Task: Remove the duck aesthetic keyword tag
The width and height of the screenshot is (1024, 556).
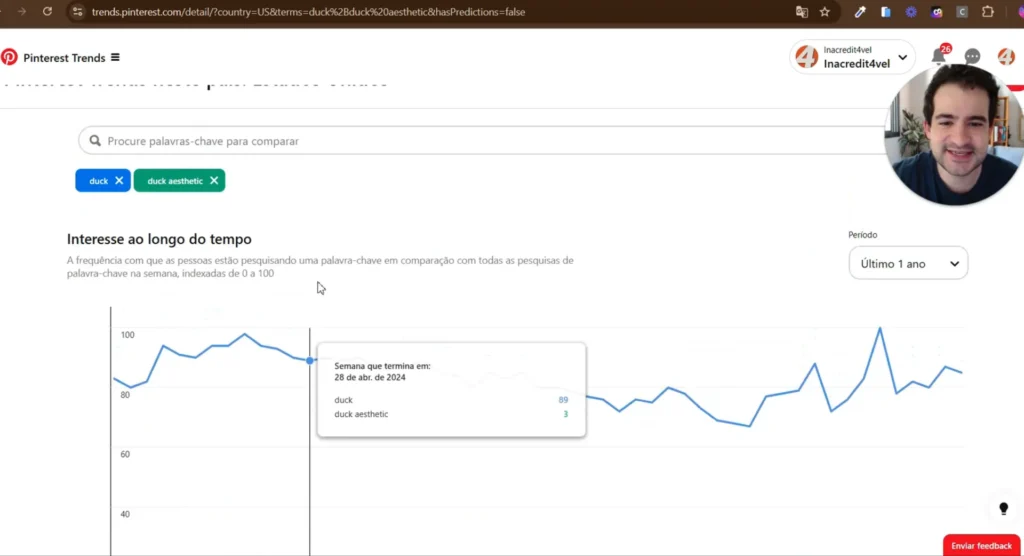Action: pyautogui.click(x=214, y=180)
